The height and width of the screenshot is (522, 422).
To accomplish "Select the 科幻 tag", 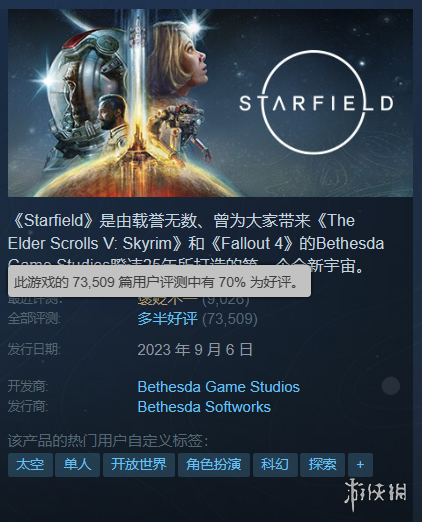I will [x=275, y=465].
